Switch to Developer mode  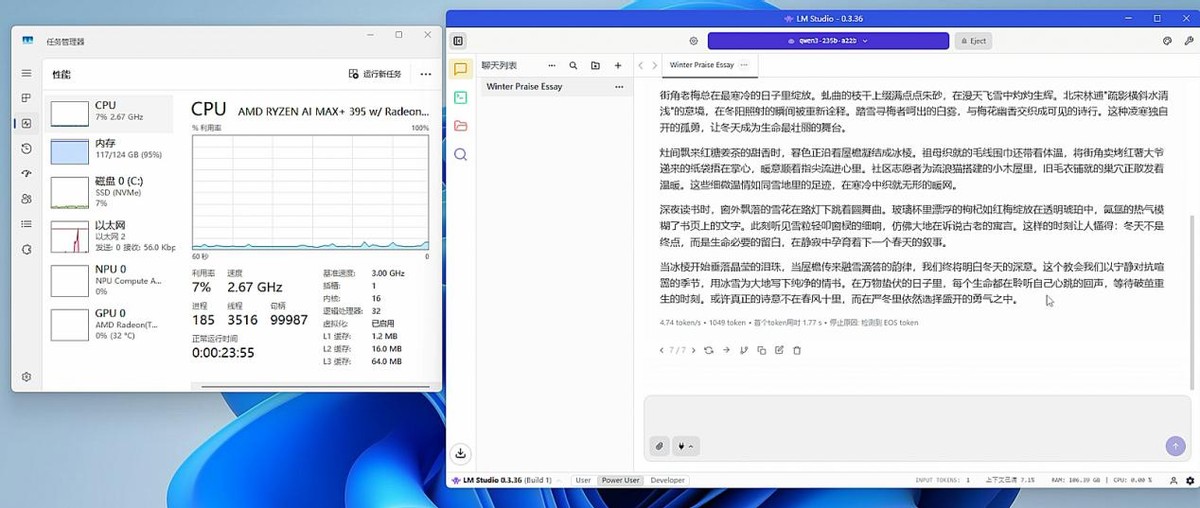(x=668, y=480)
